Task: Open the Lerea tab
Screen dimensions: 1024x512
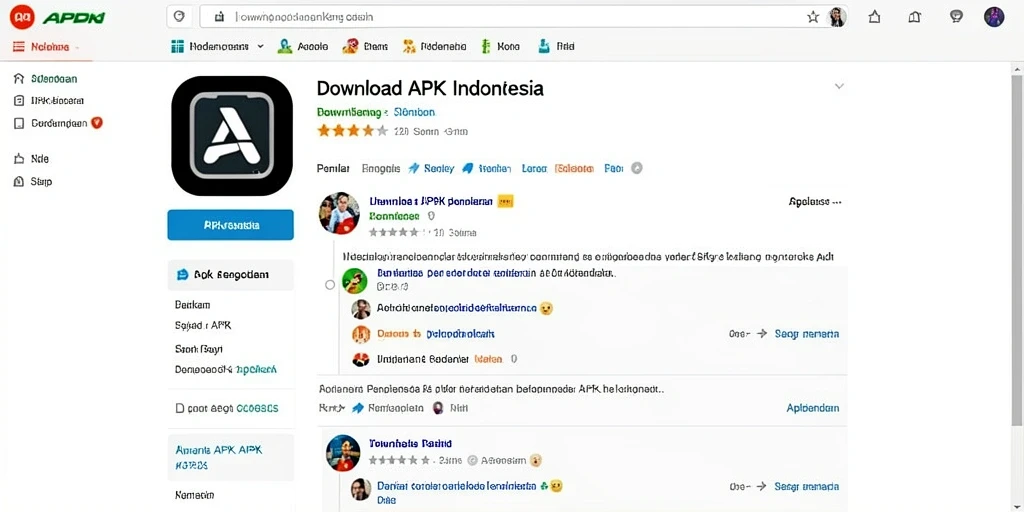Action: (x=534, y=168)
